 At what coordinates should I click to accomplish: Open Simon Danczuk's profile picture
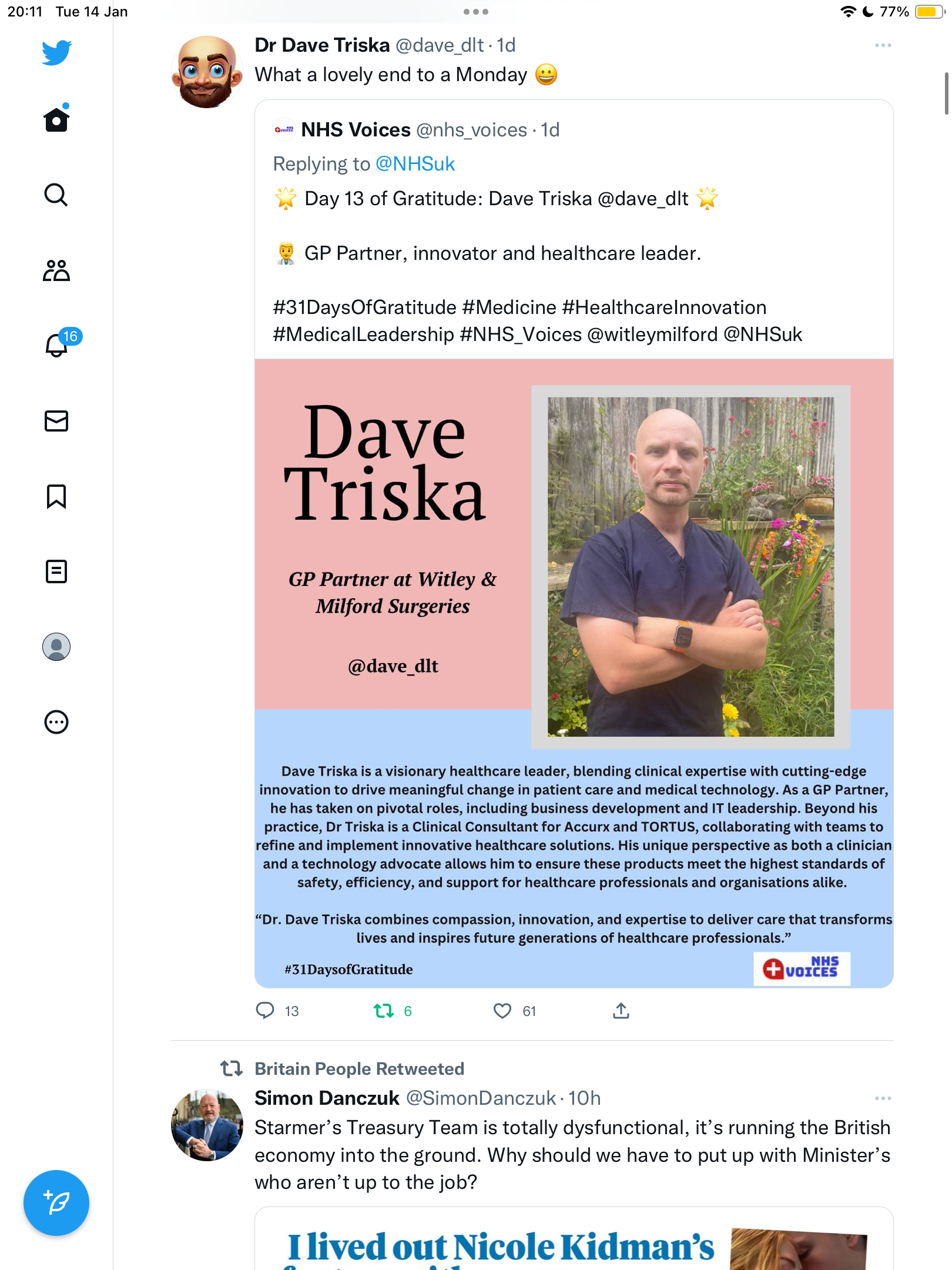207,1125
